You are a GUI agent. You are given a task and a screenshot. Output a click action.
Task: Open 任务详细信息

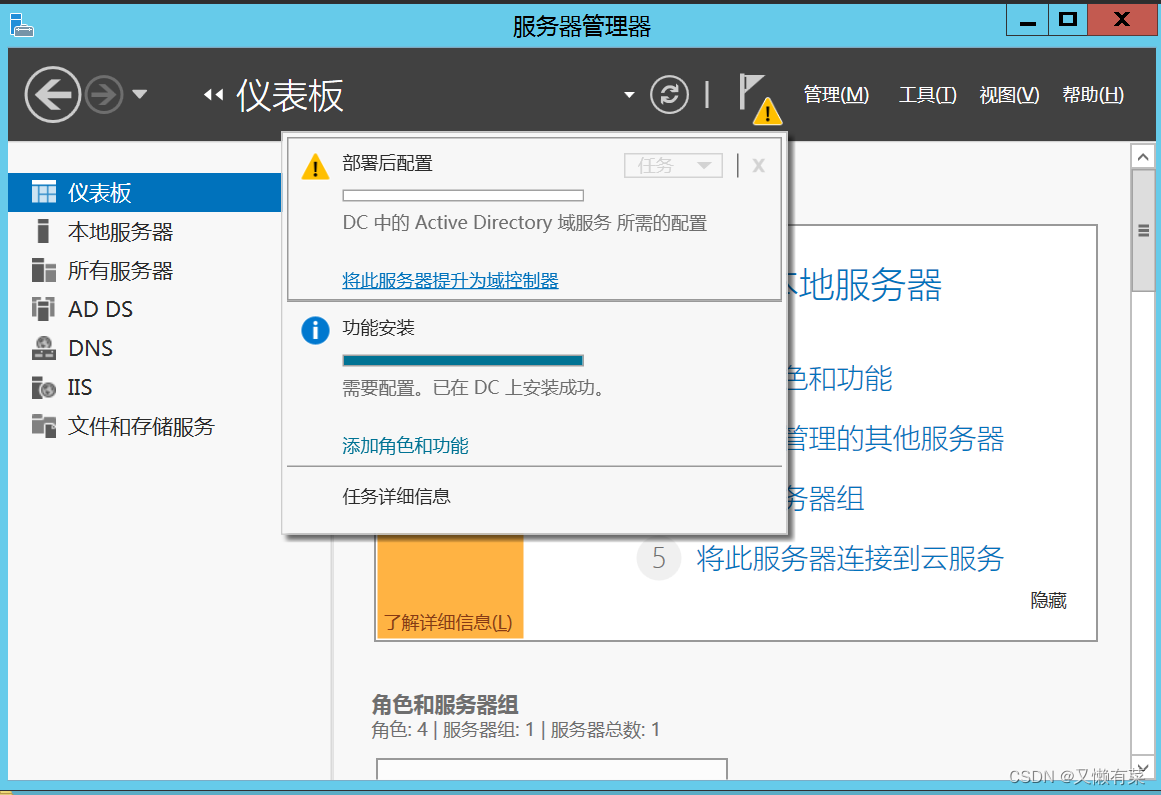(x=396, y=496)
